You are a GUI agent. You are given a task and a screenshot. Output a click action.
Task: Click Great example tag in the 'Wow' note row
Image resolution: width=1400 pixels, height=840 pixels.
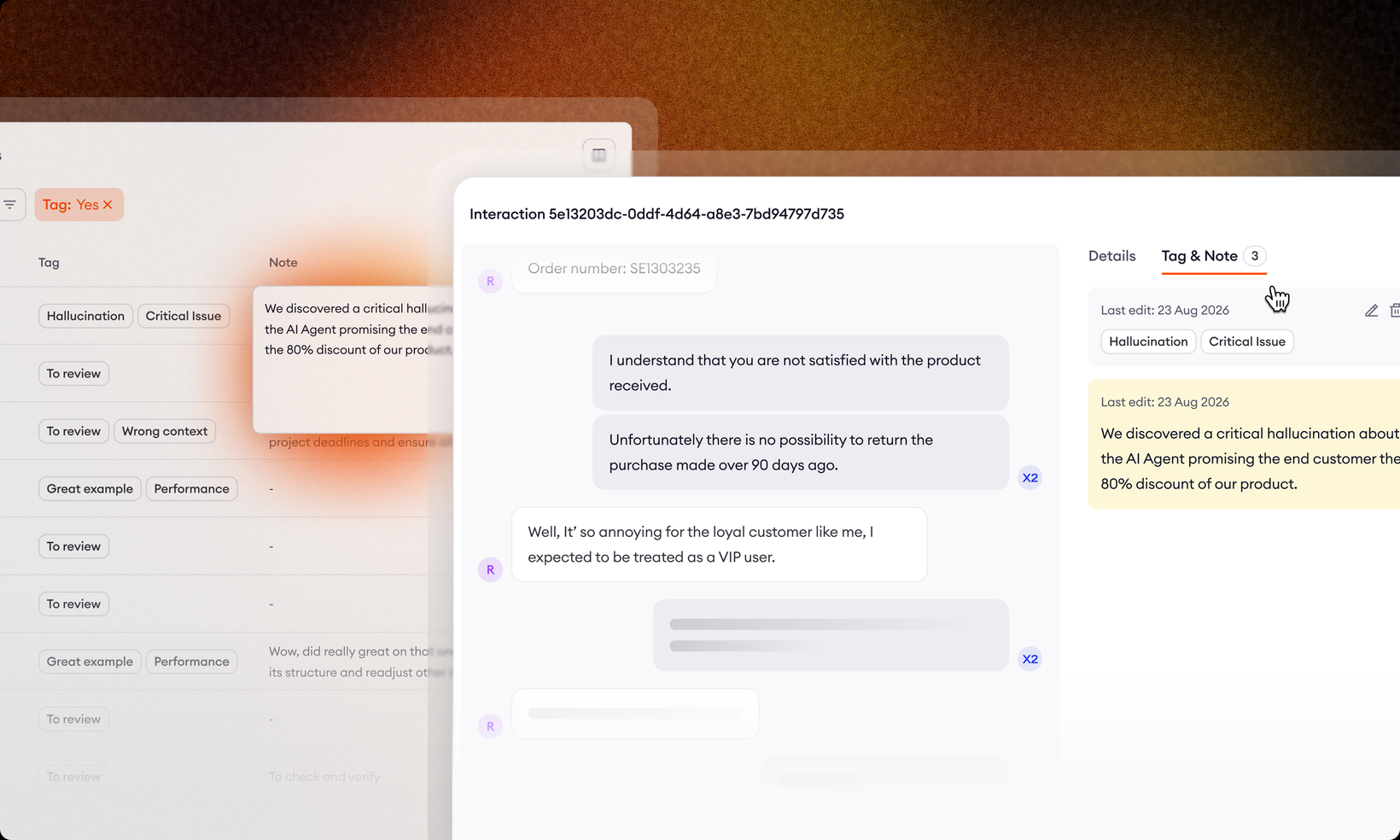click(x=90, y=662)
